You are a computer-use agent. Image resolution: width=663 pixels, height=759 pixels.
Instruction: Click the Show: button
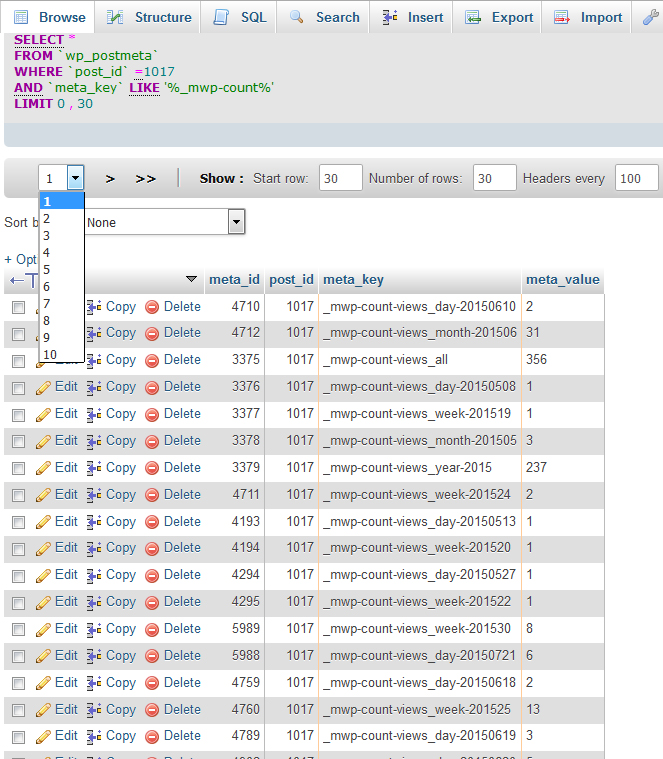(x=221, y=179)
